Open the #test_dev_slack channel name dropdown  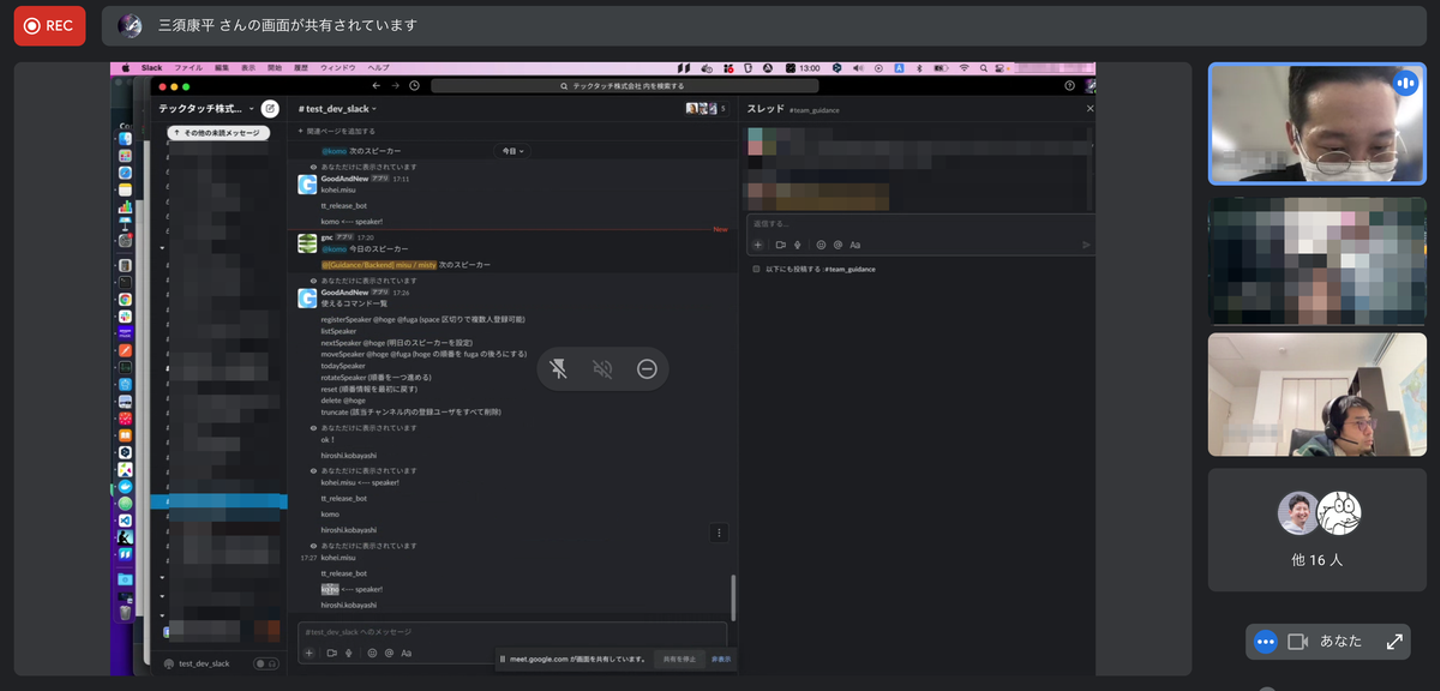click(x=337, y=108)
